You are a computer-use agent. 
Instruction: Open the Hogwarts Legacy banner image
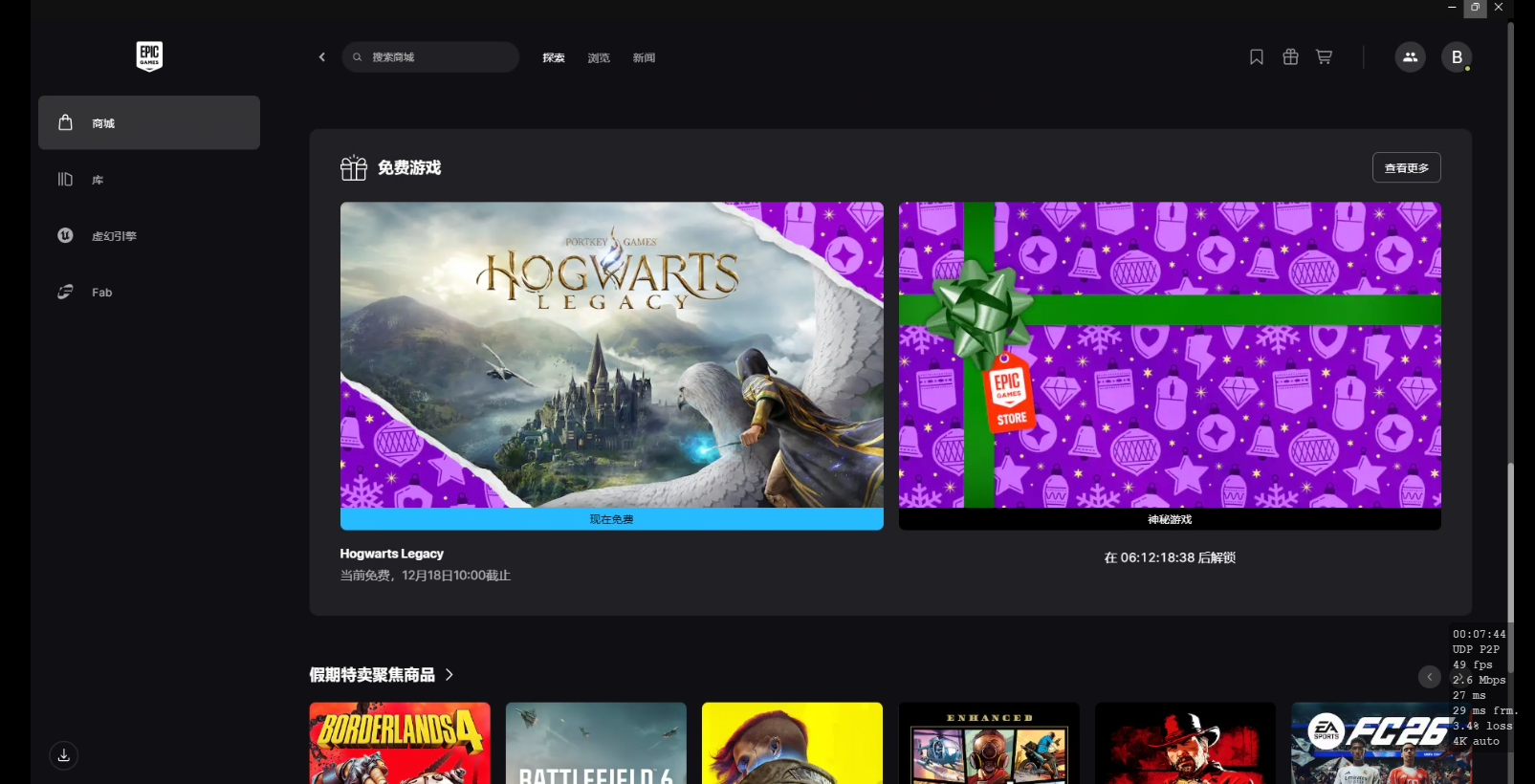(612, 355)
